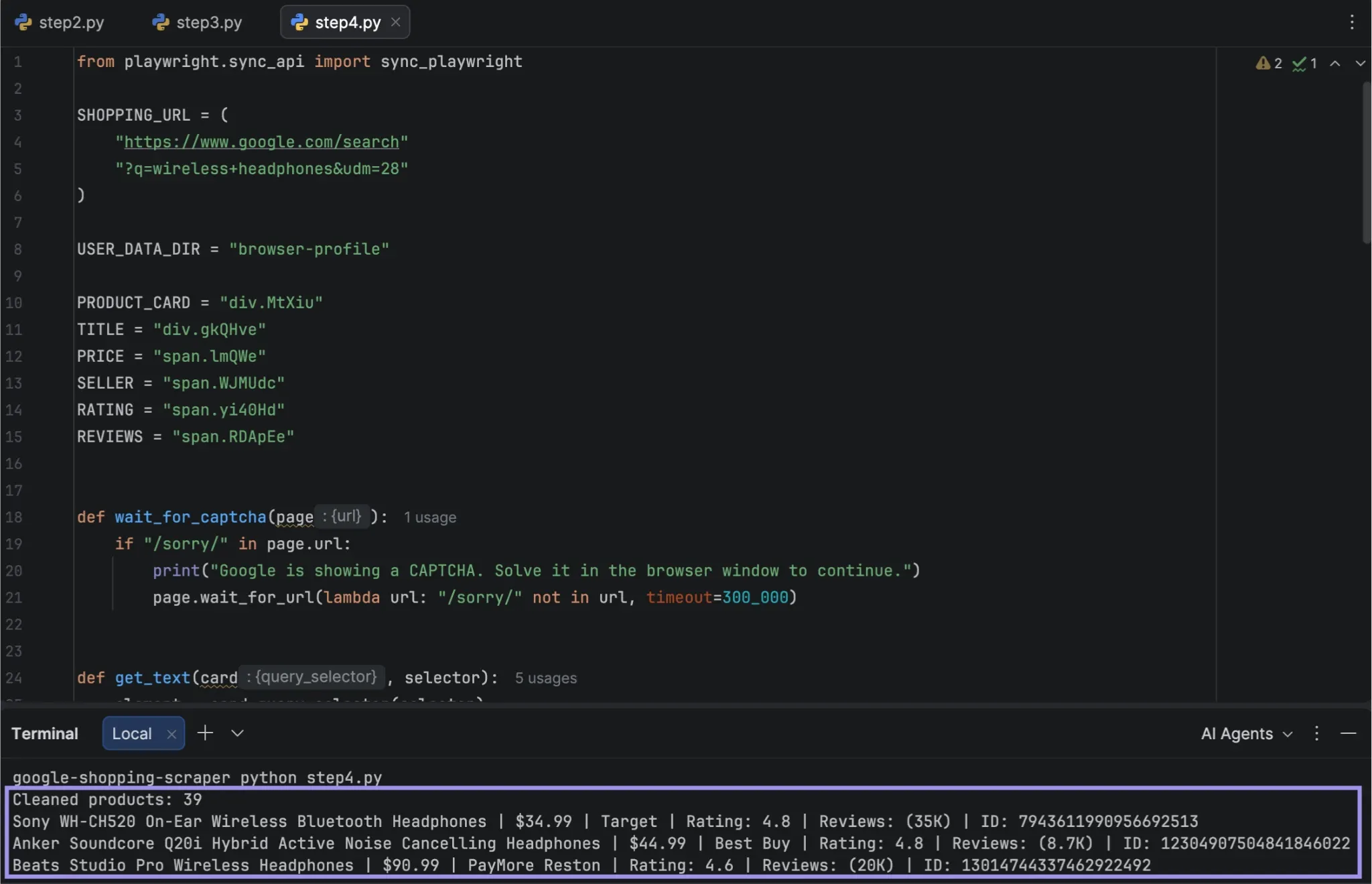Click the 'Cleaned products: 39' terminal line
The image size is (1372, 884).
pos(107,800)
